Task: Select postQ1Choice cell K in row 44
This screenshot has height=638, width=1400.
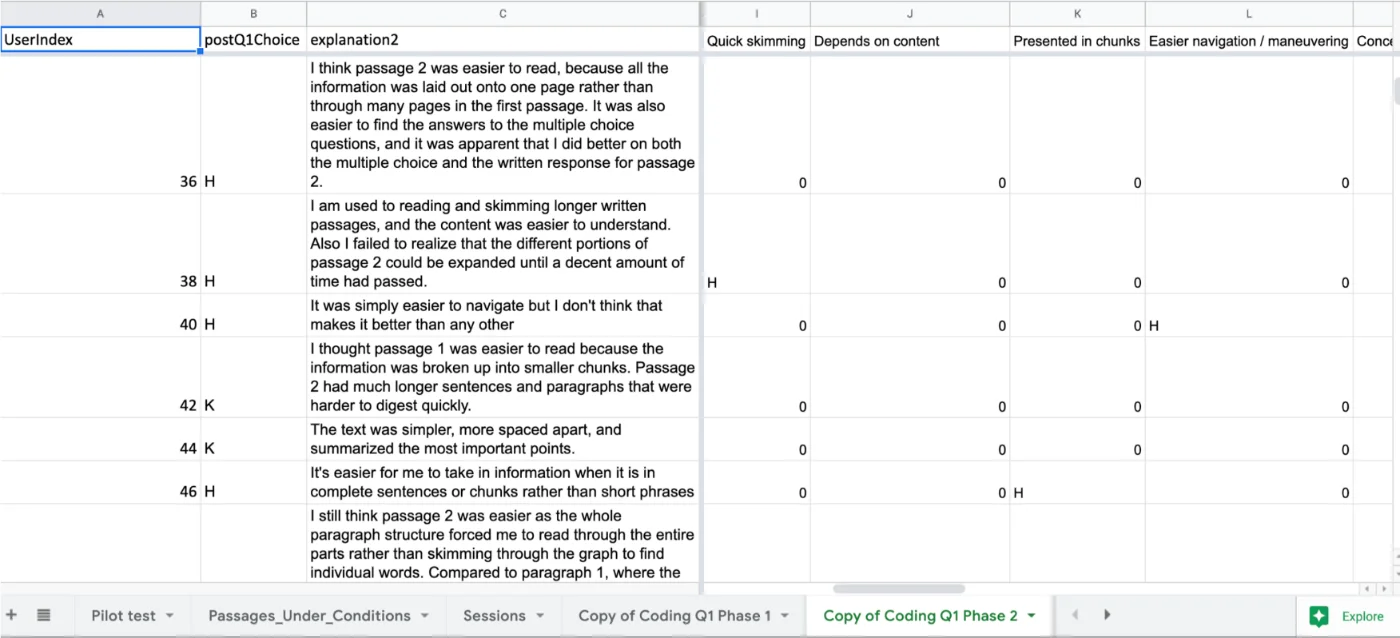Action: pos(253,439)
